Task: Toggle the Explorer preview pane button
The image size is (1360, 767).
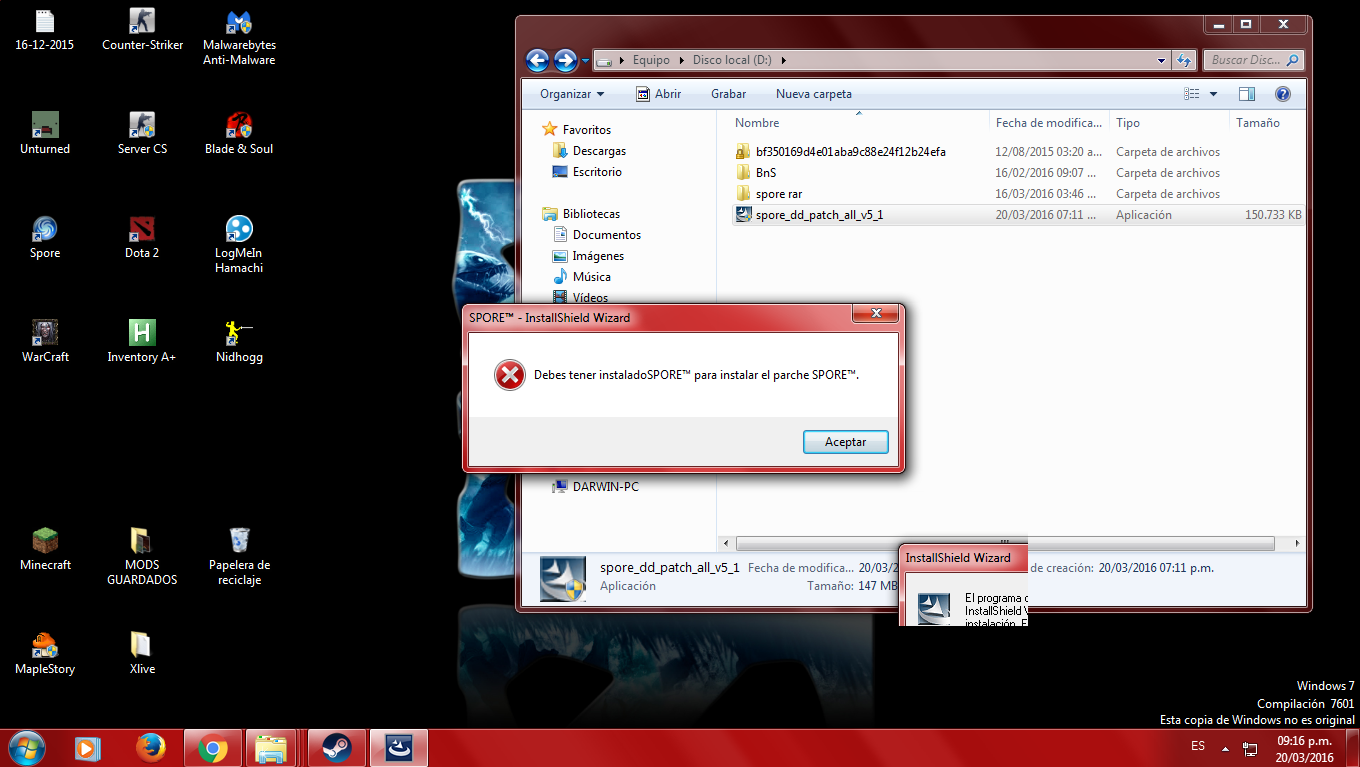Action: coord(1246,94)
